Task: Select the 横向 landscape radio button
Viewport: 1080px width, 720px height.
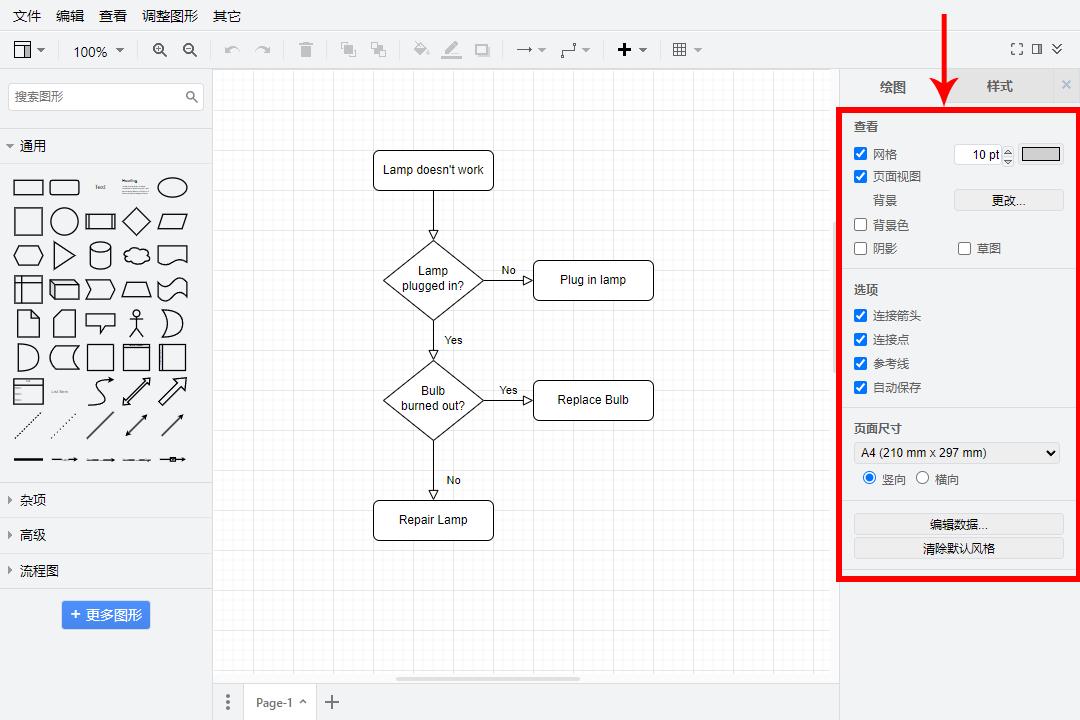Action: coord(922,479)
